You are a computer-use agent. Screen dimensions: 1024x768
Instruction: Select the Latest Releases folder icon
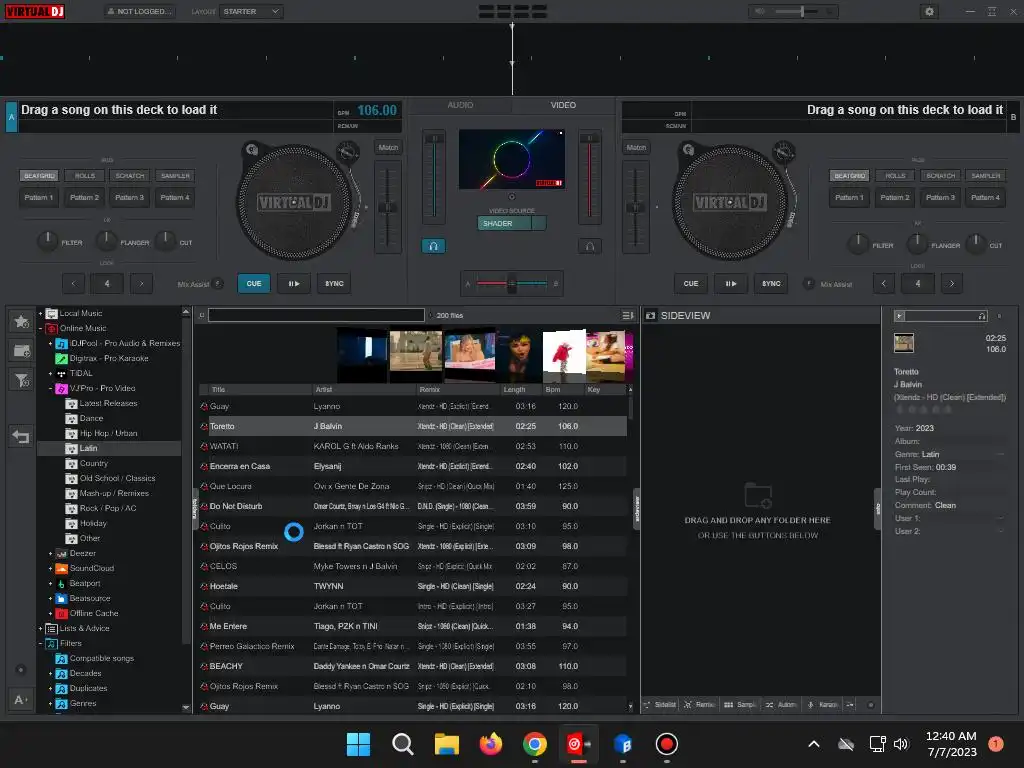click(x=72, y=404)
